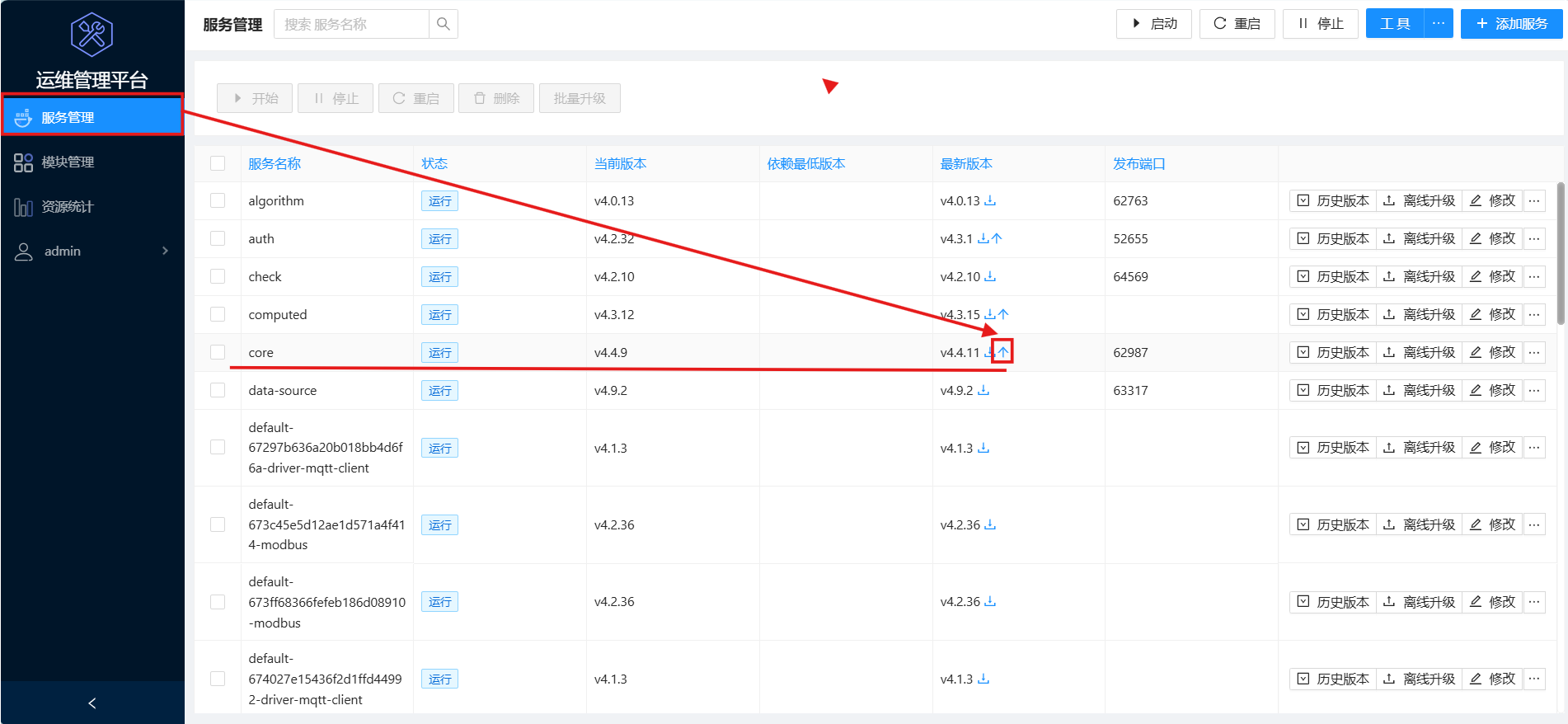Click the upgrade arrow for computed service
This screenshot has height=724, width=1568.
(1003, 314)
